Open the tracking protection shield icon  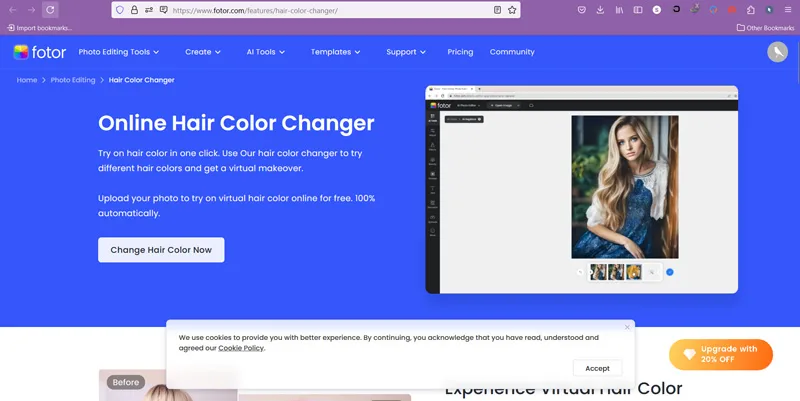pyautogui.click(x=120, y=10)
